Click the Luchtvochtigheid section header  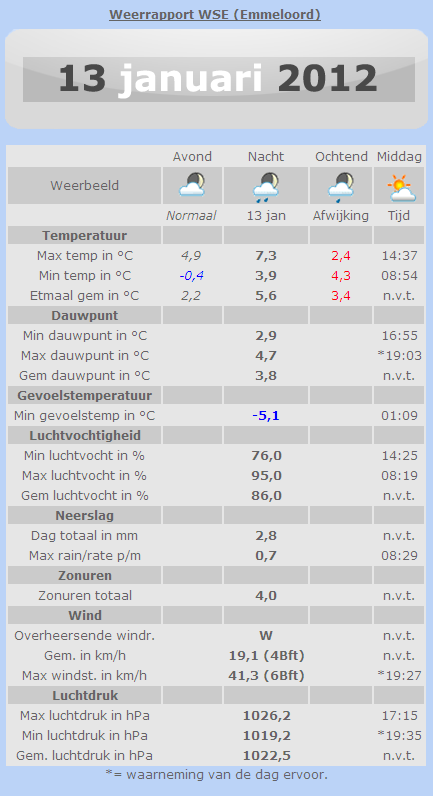click(84, 435)
